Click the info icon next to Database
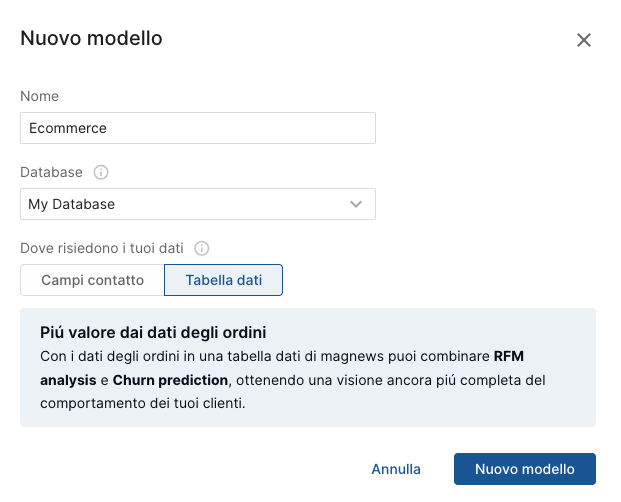The width and height of the screenshot is (621, 502). [101, 172]
